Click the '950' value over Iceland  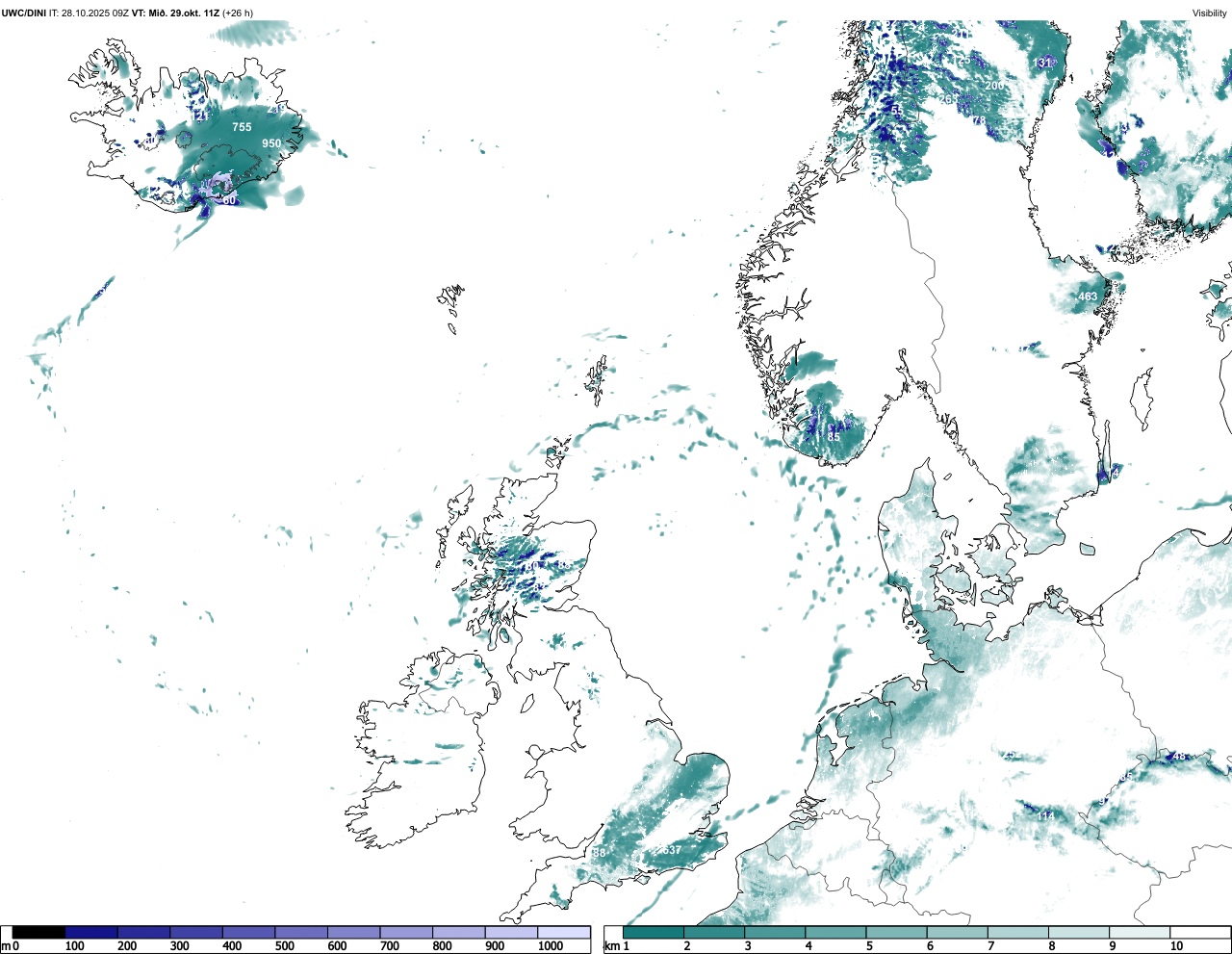point(271,143)
